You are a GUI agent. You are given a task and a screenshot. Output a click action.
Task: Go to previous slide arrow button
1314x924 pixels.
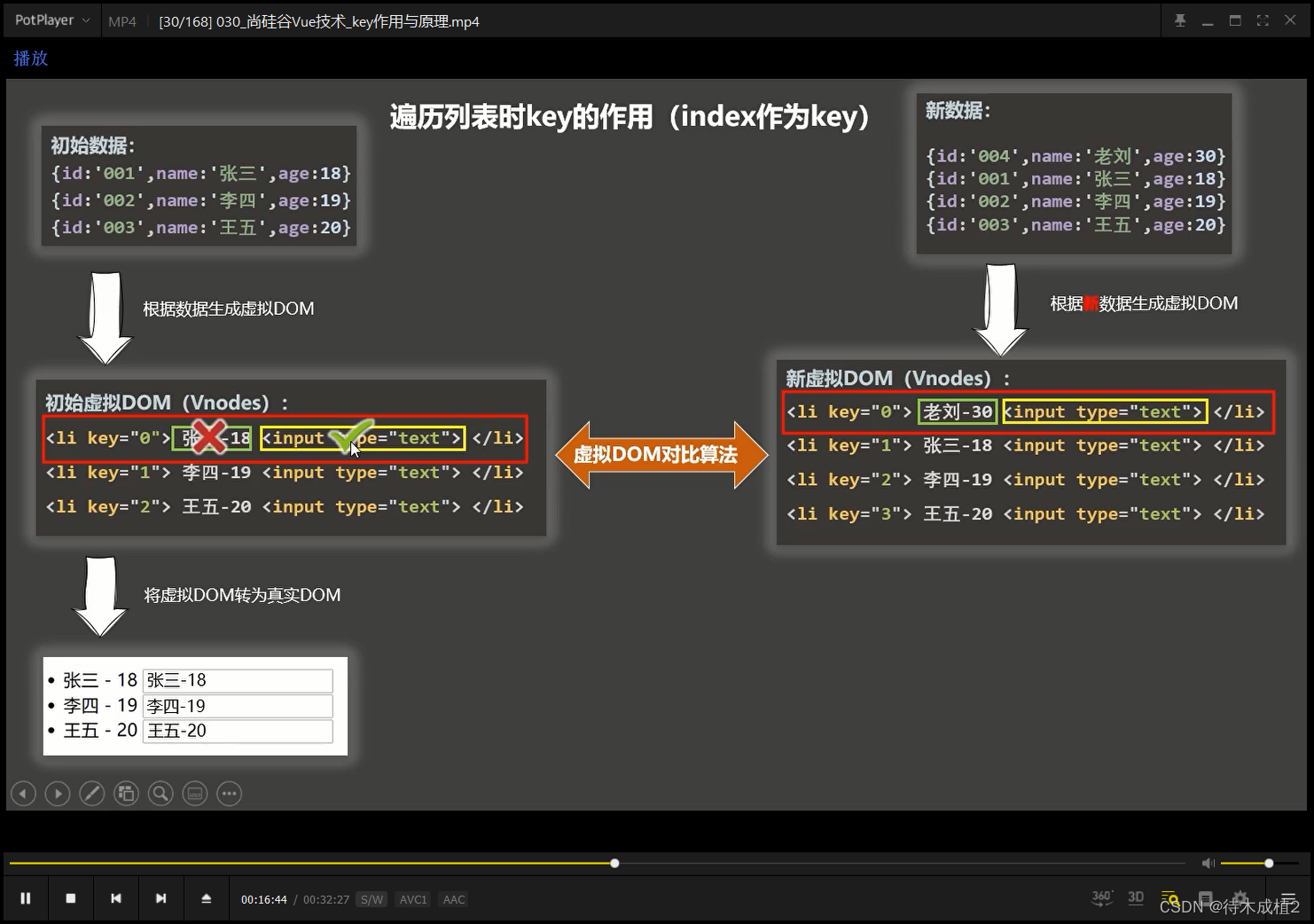[23, 794]
